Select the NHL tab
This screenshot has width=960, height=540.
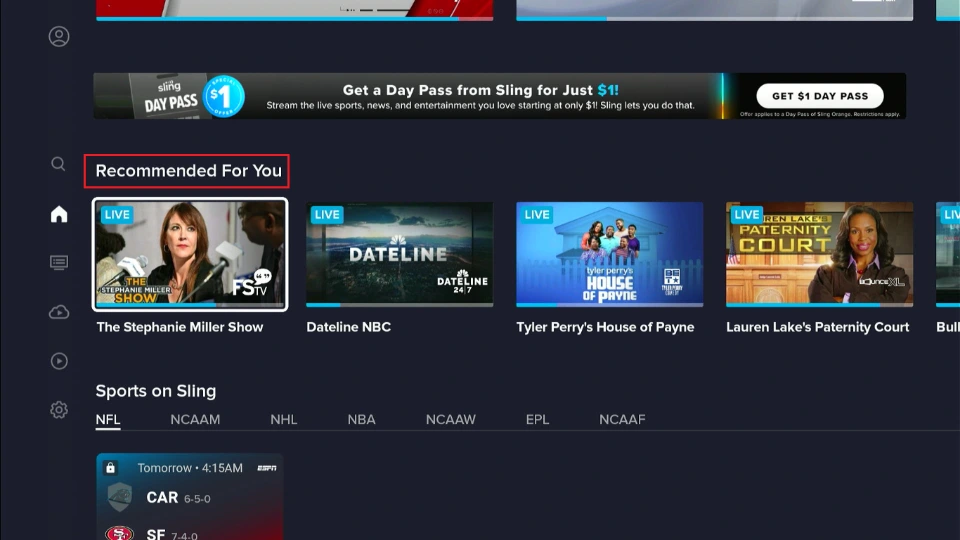pos(283,419)
